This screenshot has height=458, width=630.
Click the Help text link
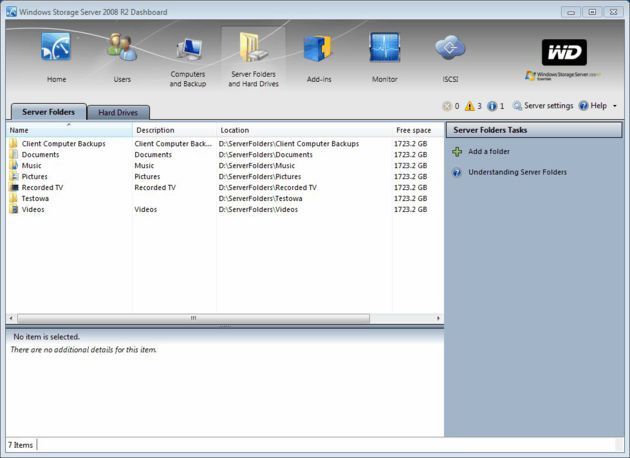coord(598,106)
